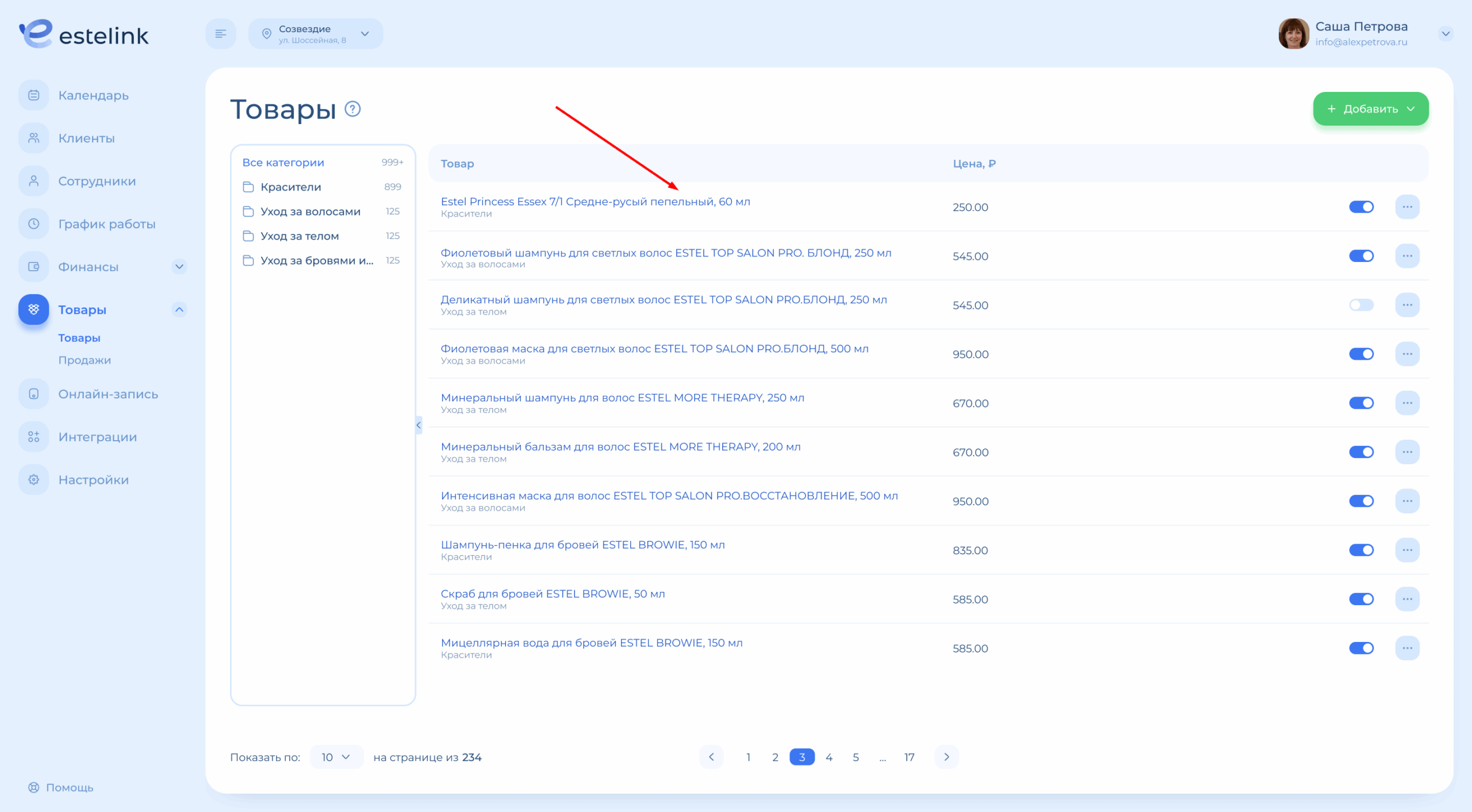
Task: Open the Настройки gear icon
Action: pos(34,479)
